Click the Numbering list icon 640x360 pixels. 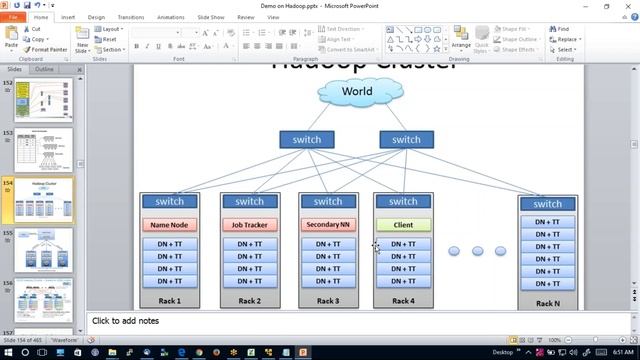point(263,33)
